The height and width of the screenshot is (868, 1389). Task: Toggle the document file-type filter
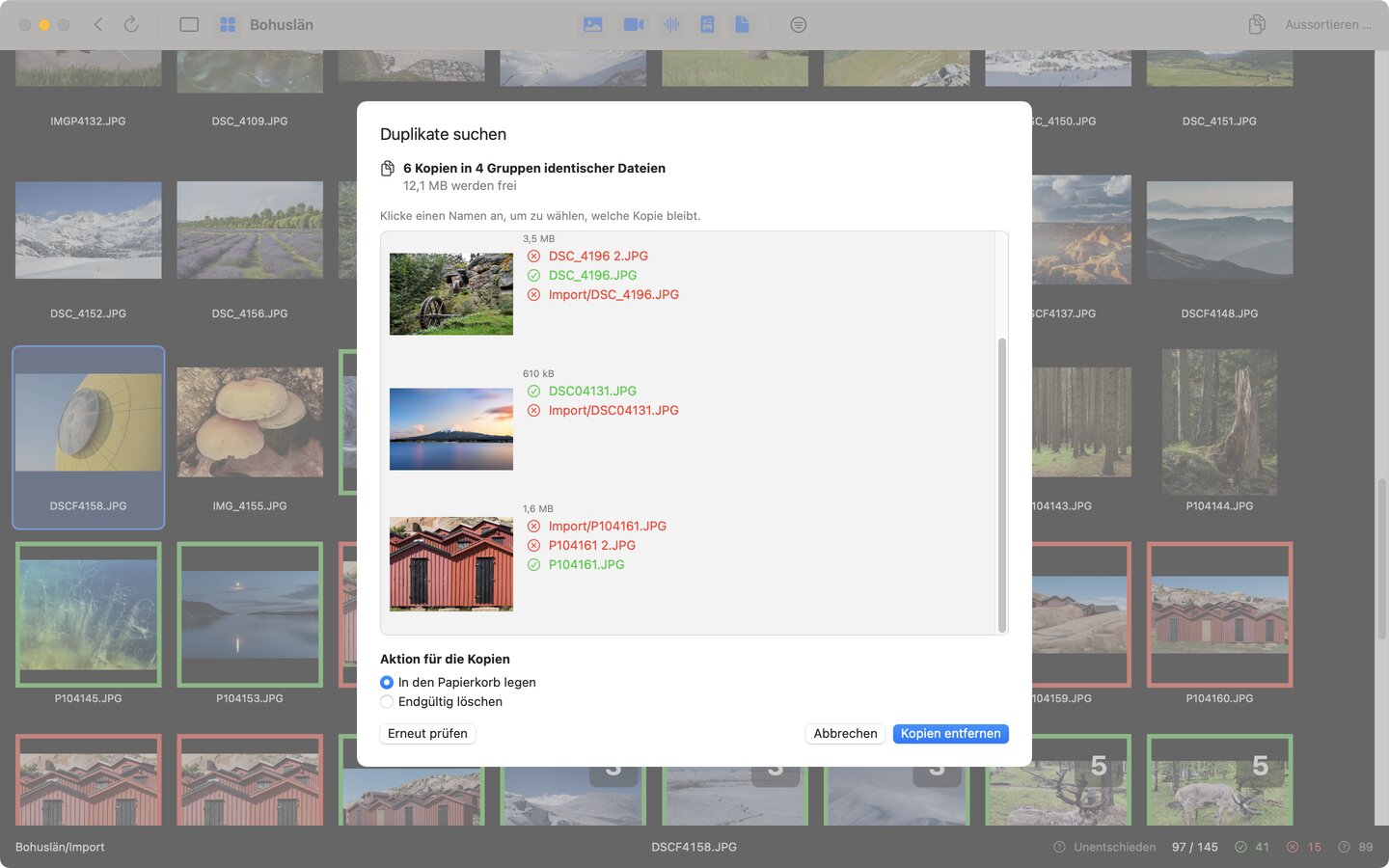(742, 25)
